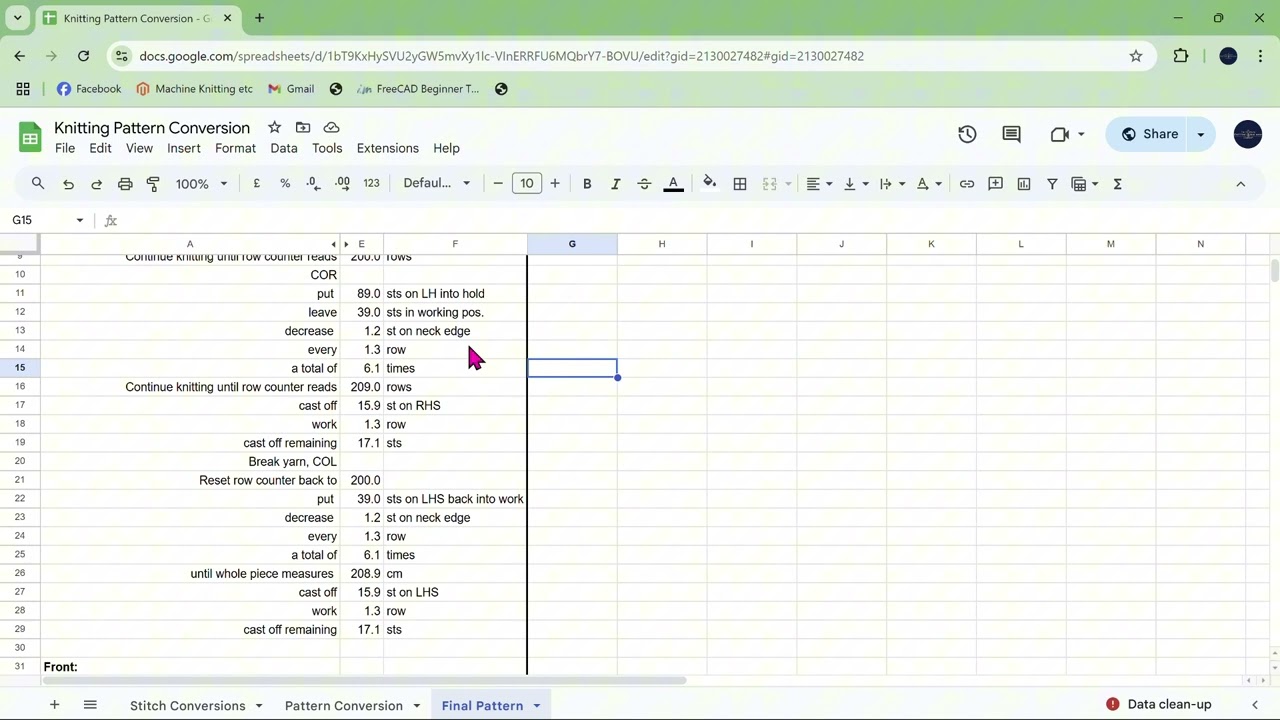This screenshot has height=720, width=1280.
Task: Click the search menus magnifier icon
Action: pyautogui.click(x=38, y=184)
